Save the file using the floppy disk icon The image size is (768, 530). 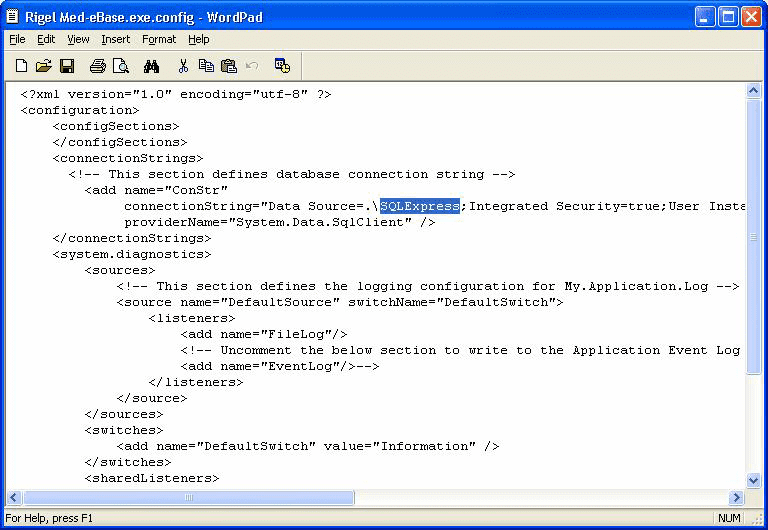click(x=67, y=66)
